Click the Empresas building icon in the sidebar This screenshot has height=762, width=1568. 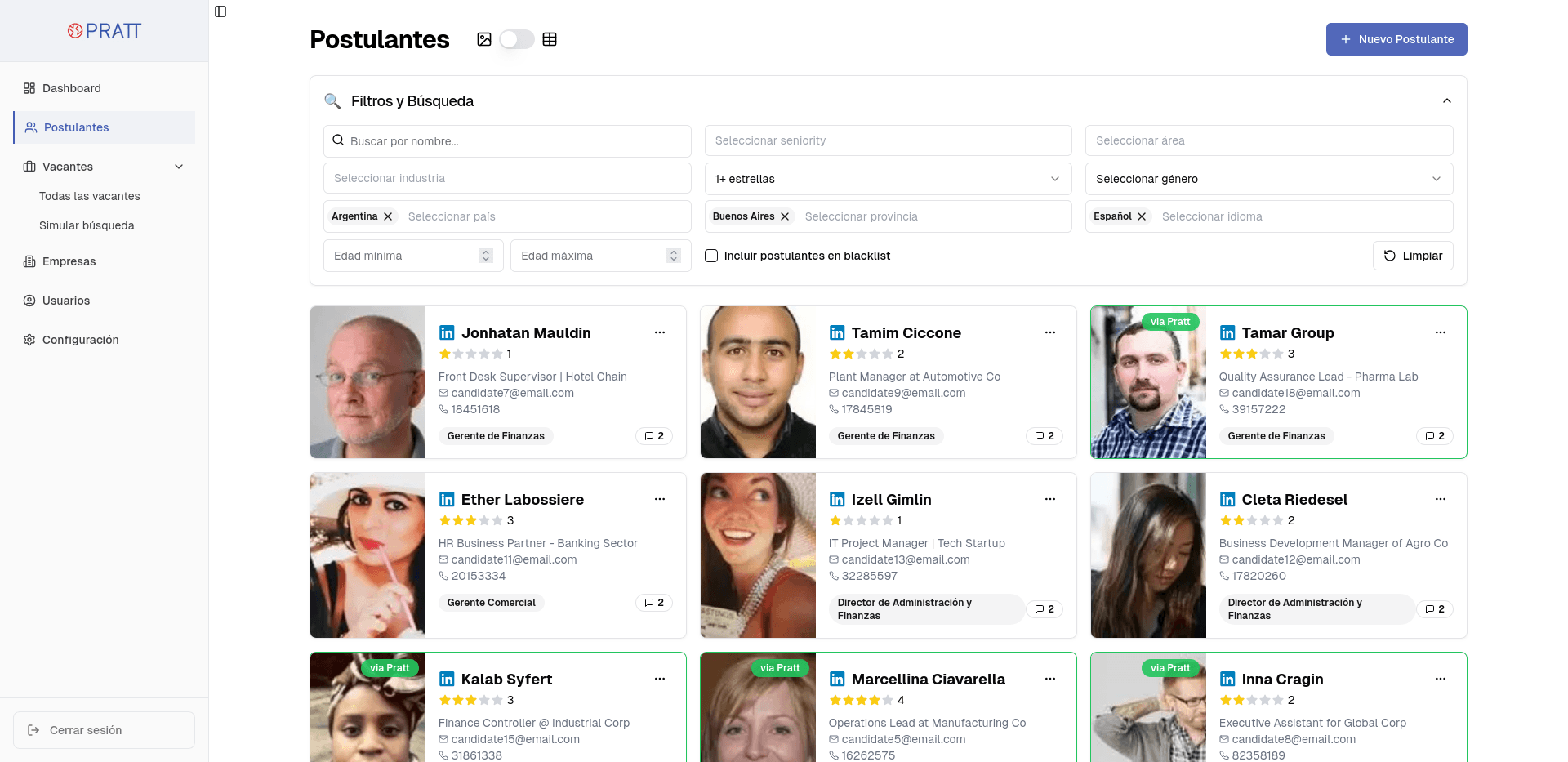click(29, 261)
